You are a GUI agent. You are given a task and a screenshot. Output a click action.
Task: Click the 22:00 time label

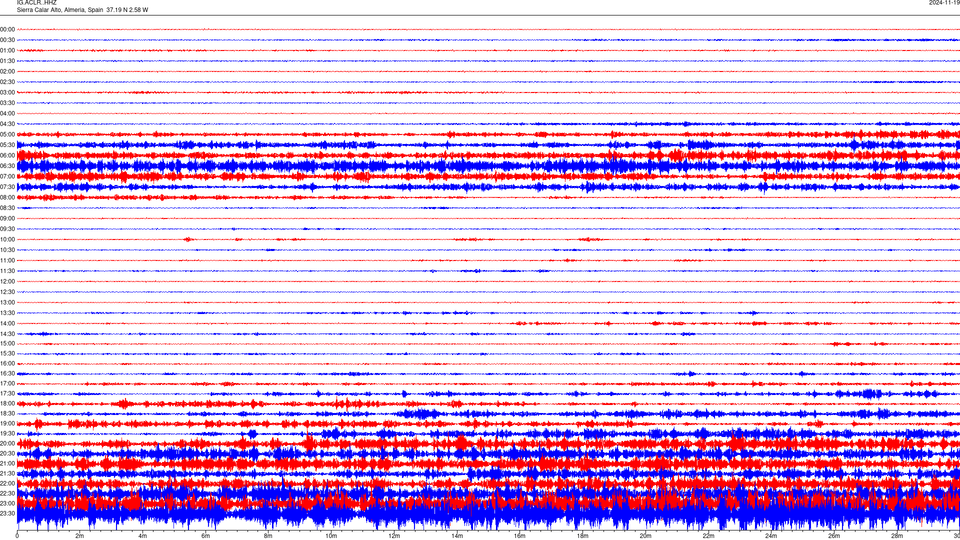tap(7, 484)
